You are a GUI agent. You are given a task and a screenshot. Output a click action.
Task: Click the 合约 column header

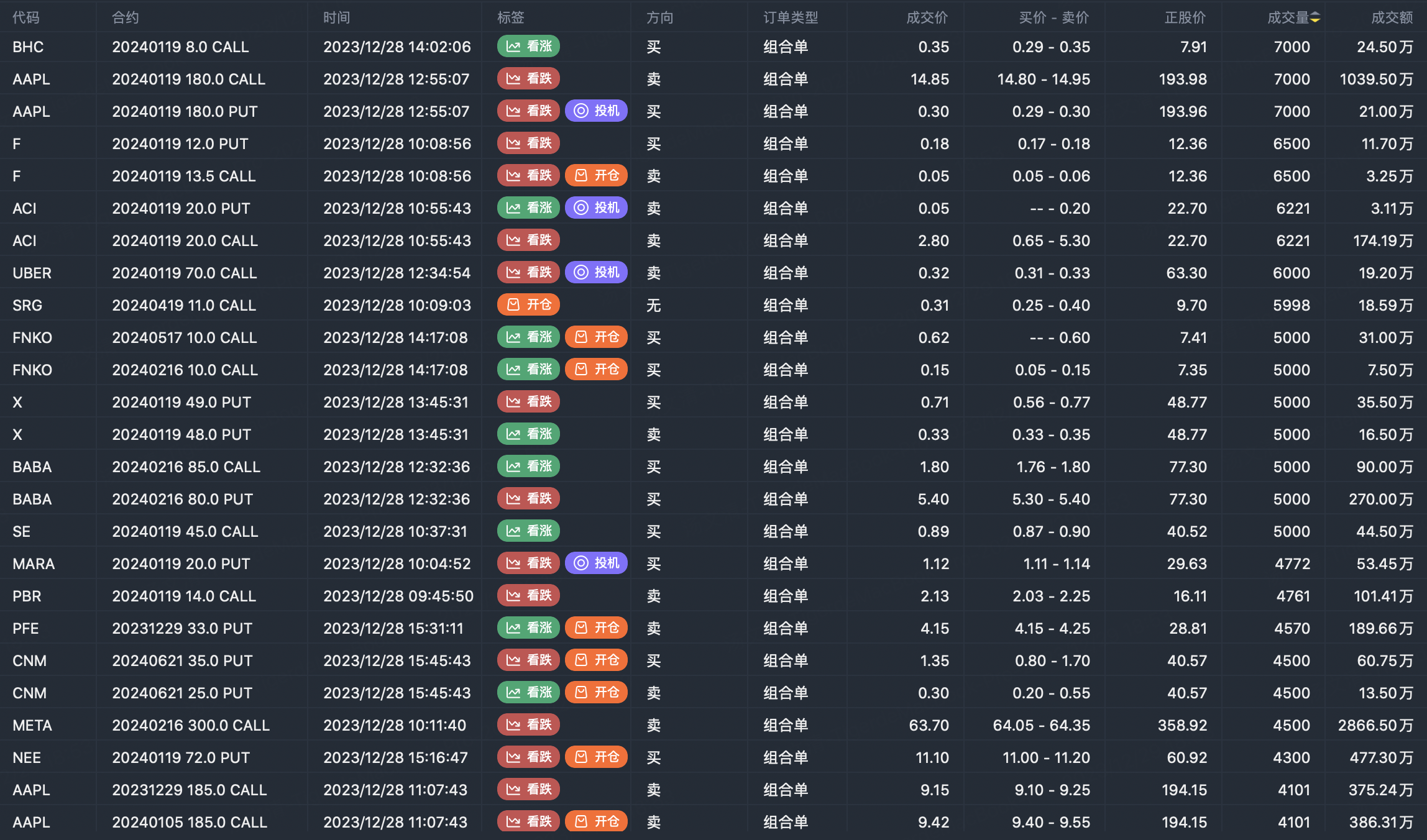(126, 18)
